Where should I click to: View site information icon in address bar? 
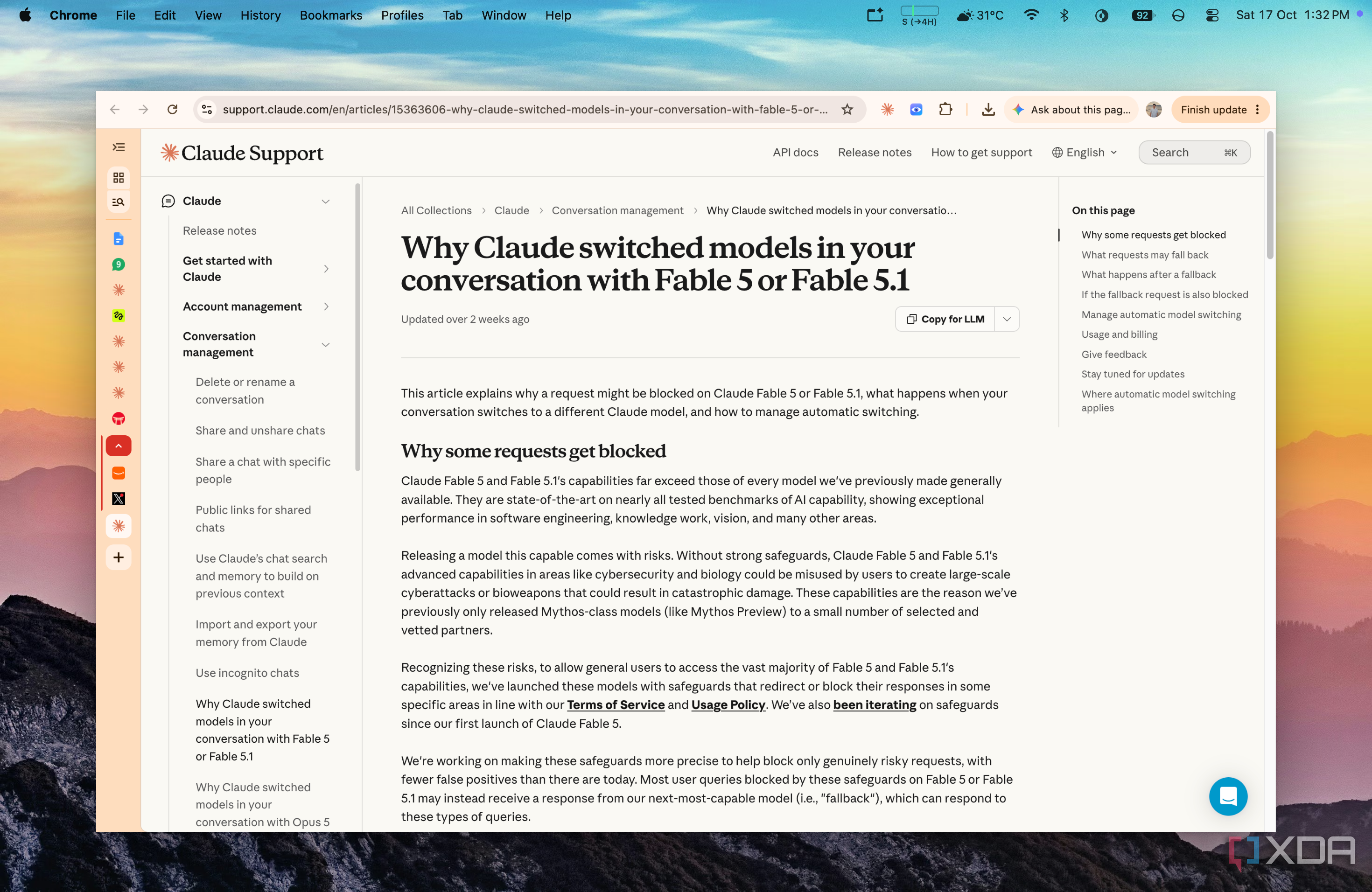(207, 110)
